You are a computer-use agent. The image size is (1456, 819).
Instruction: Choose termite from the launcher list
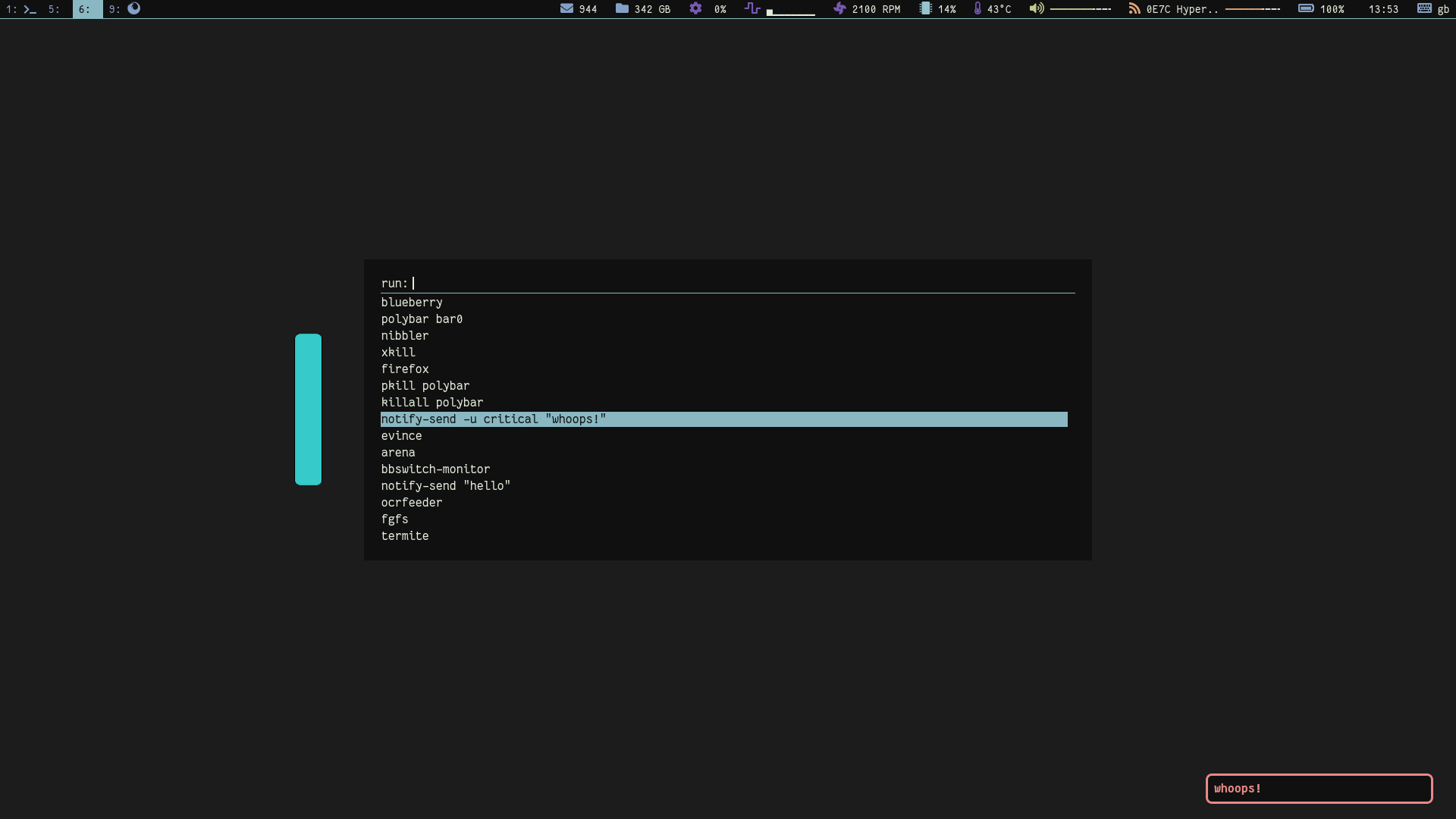click(x=405, y=536)
